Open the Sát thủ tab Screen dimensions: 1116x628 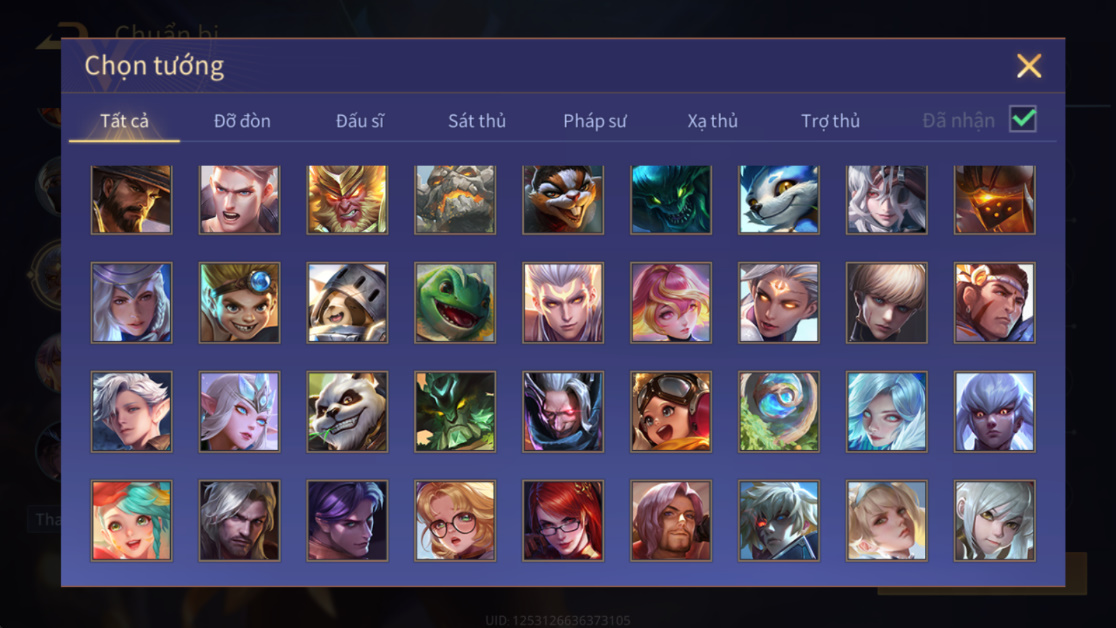[x=477, y=121]
